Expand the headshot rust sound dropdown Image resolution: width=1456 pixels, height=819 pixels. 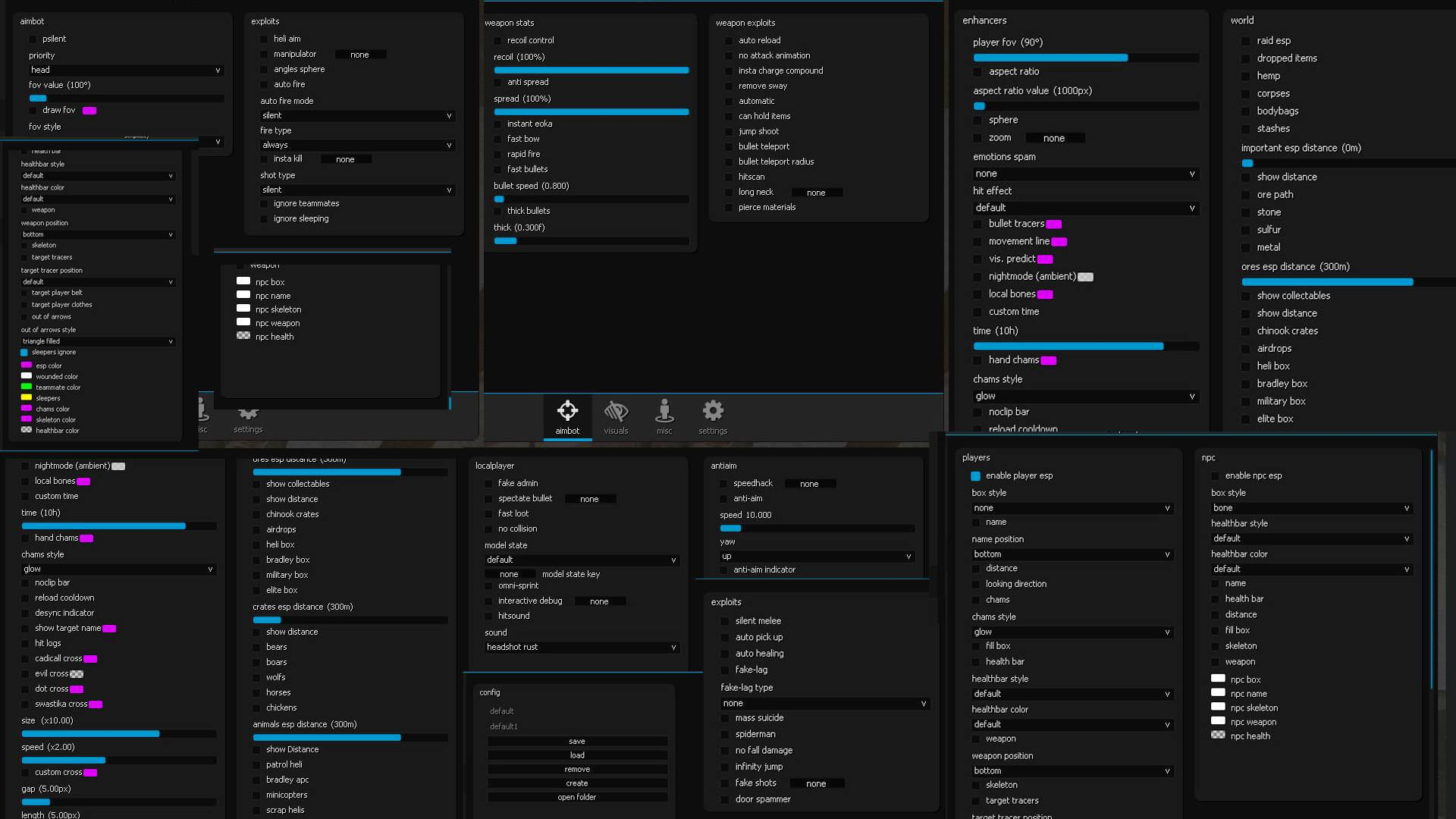click(x=582, y=648)
